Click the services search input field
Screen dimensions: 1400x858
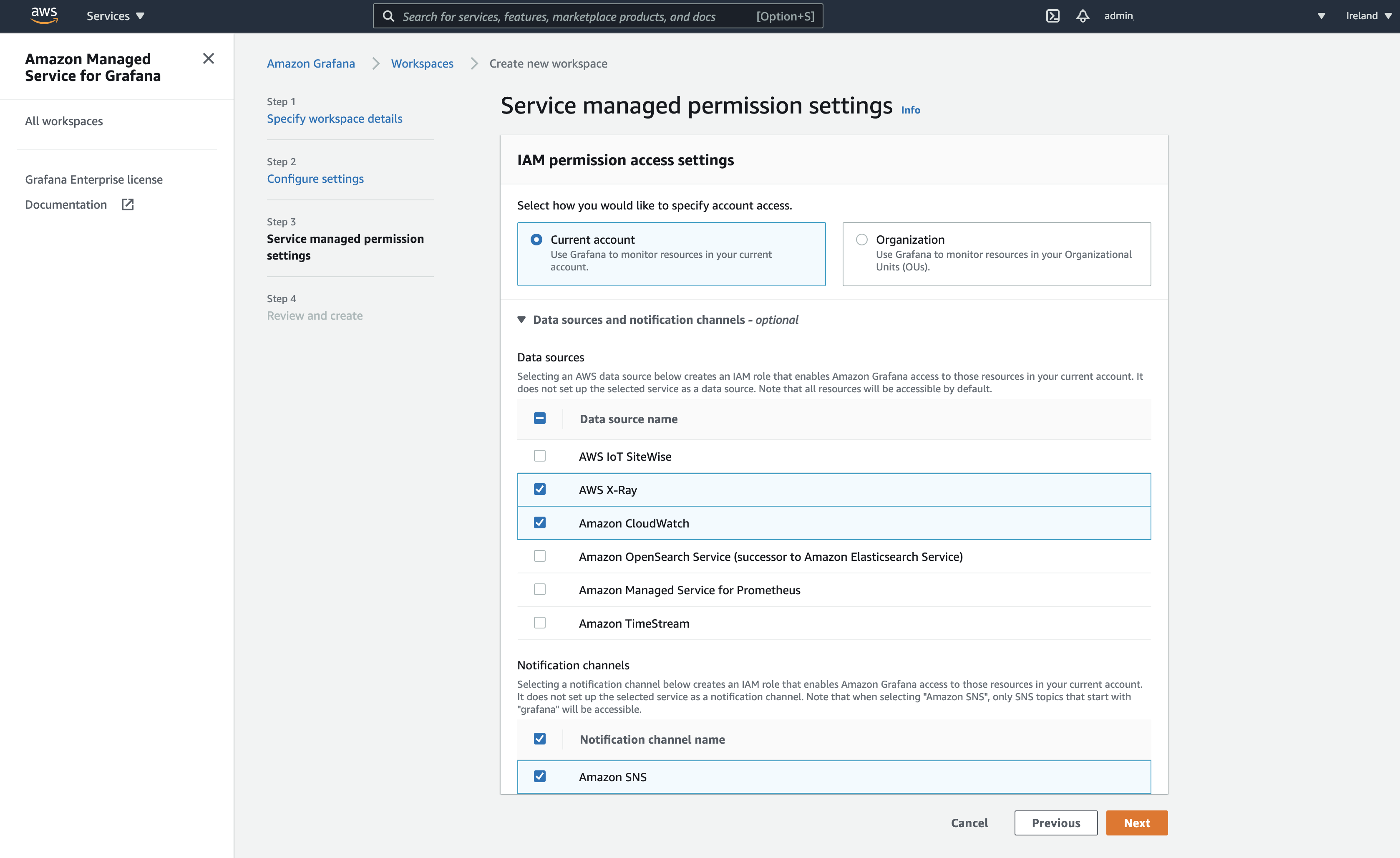[x=597, y=16]
